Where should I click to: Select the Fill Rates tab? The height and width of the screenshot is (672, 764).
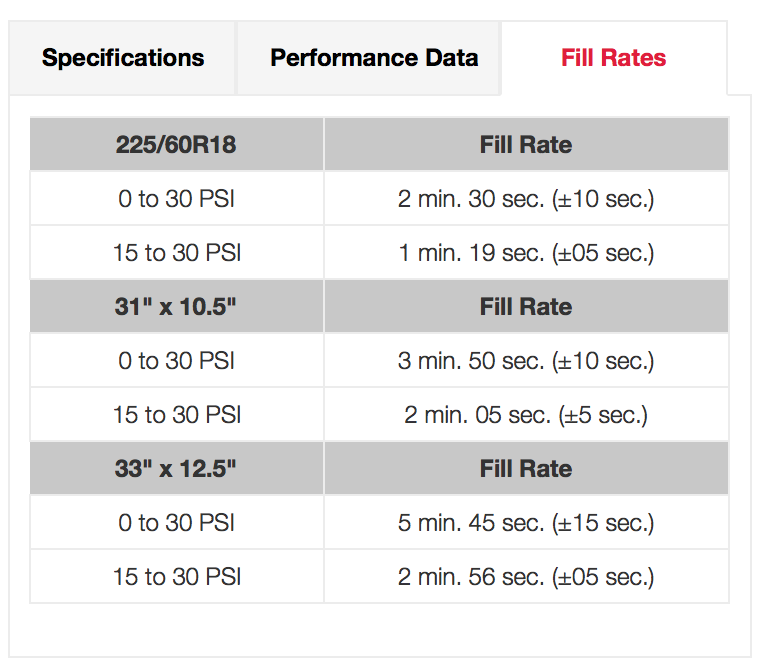pyautogui.click(x=613, y=58)
